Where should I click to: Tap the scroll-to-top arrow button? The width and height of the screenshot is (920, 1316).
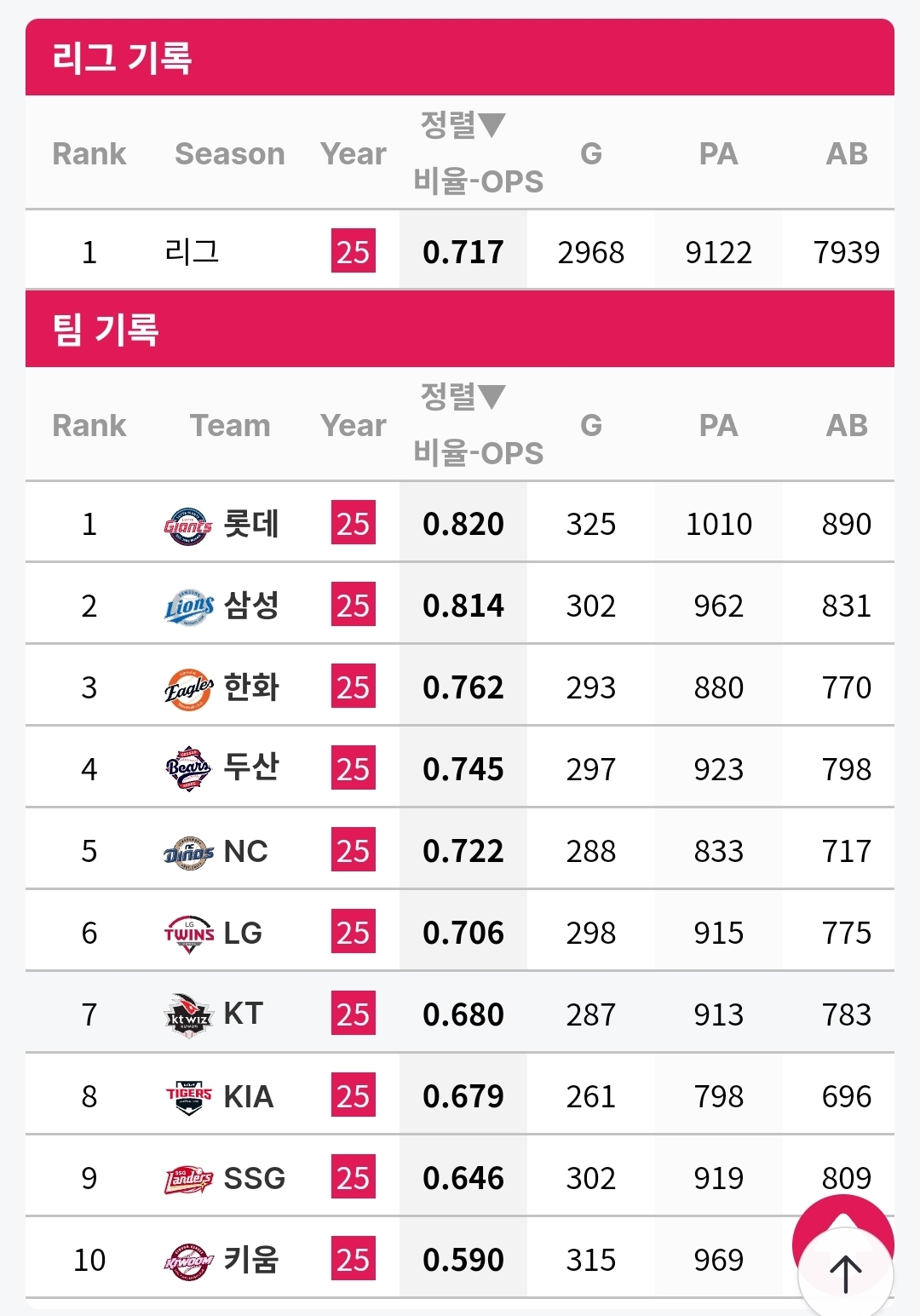(x=845, y=1273)
